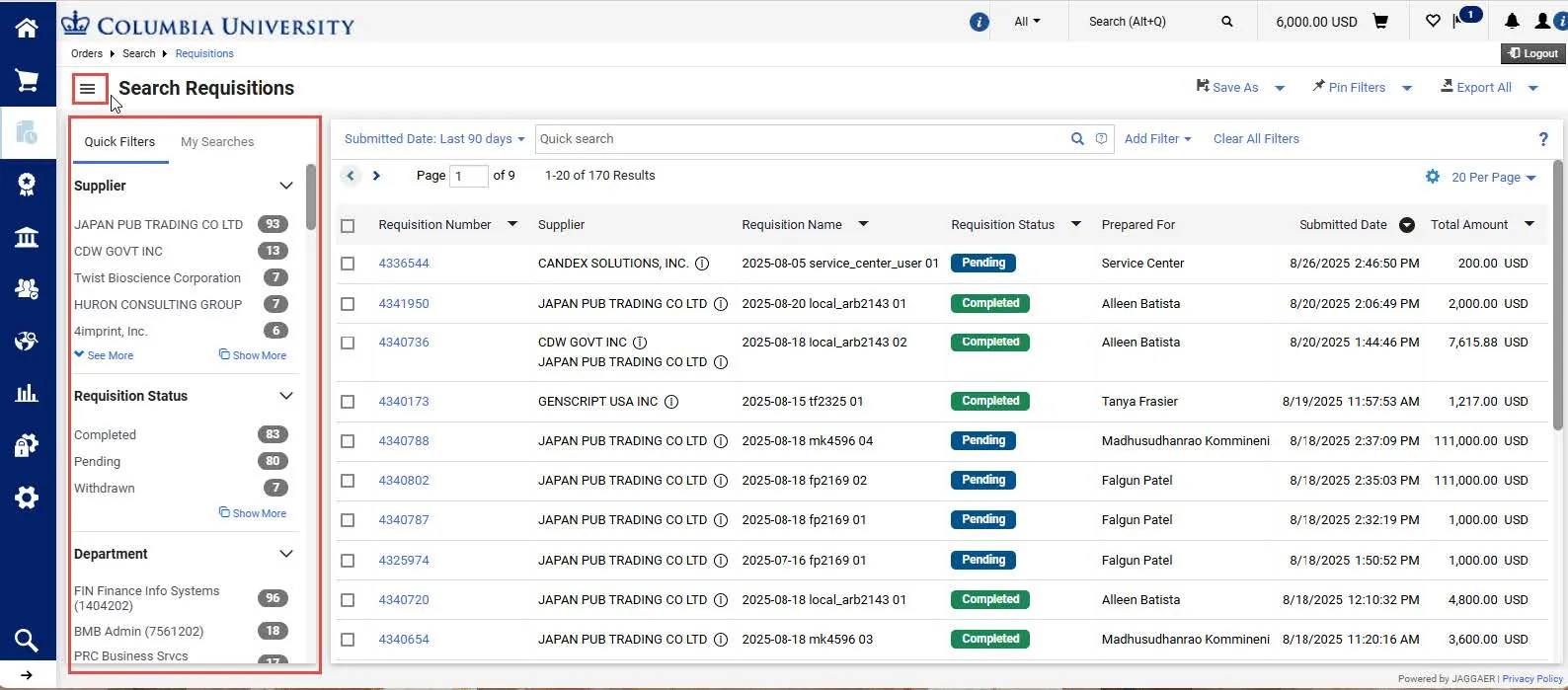The height and width of the screenshot is (690, 1568).
Task: Check requisition 4340787 row
Action: (x=348, y=520)
